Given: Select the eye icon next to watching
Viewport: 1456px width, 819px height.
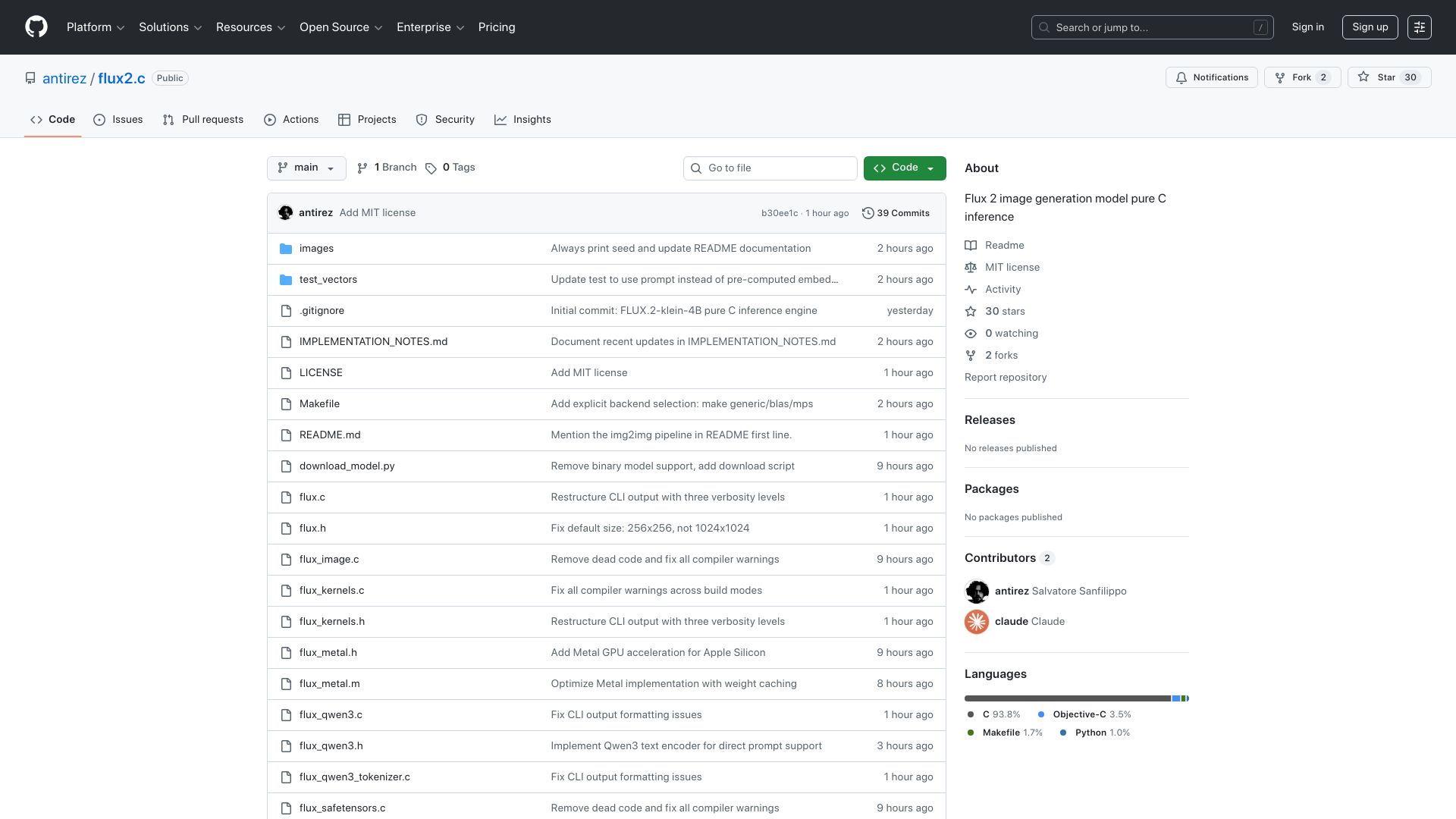Looking at the screenshot, I should (971, 334).
